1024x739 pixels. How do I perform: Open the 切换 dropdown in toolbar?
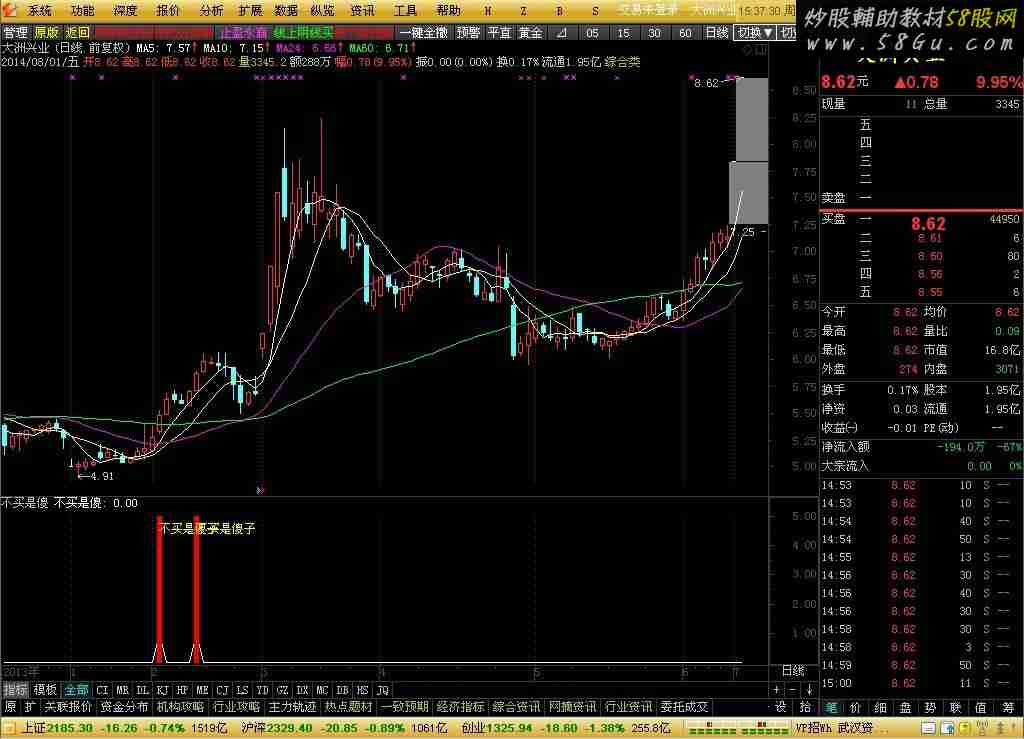point(755,32)
